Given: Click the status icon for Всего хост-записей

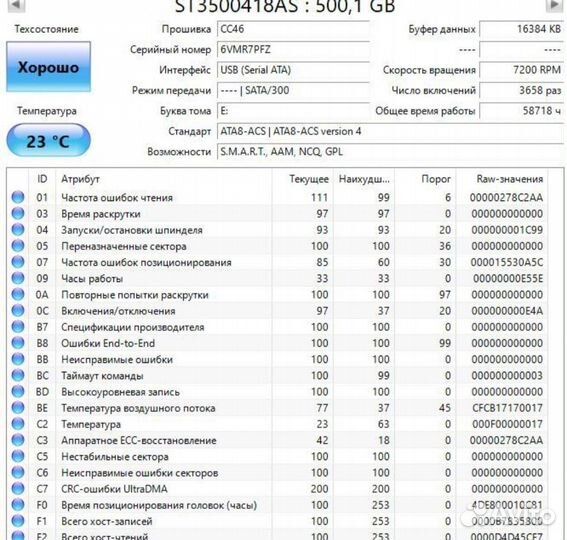Looking at the screenshot, I should 18,521.
